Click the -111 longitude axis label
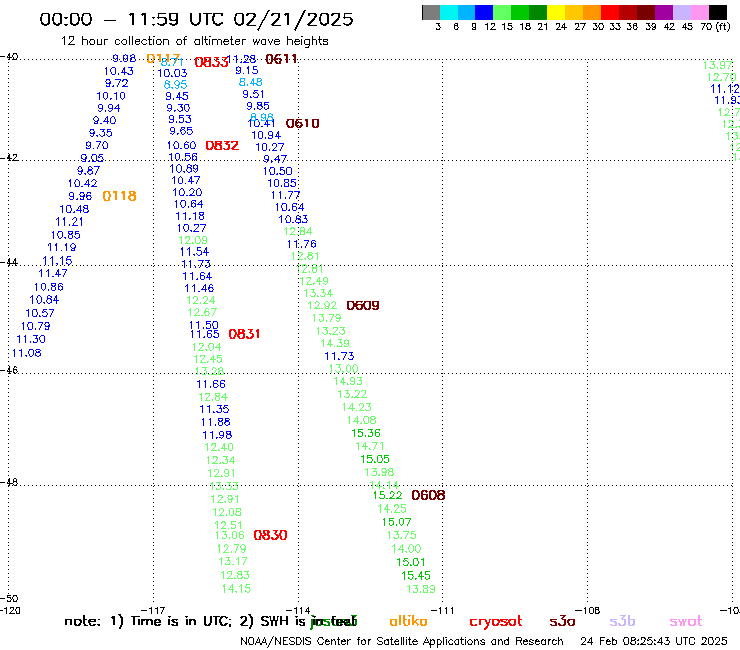Image resolution: width=740 pixels, height=650 pixels. pos(443,610)
